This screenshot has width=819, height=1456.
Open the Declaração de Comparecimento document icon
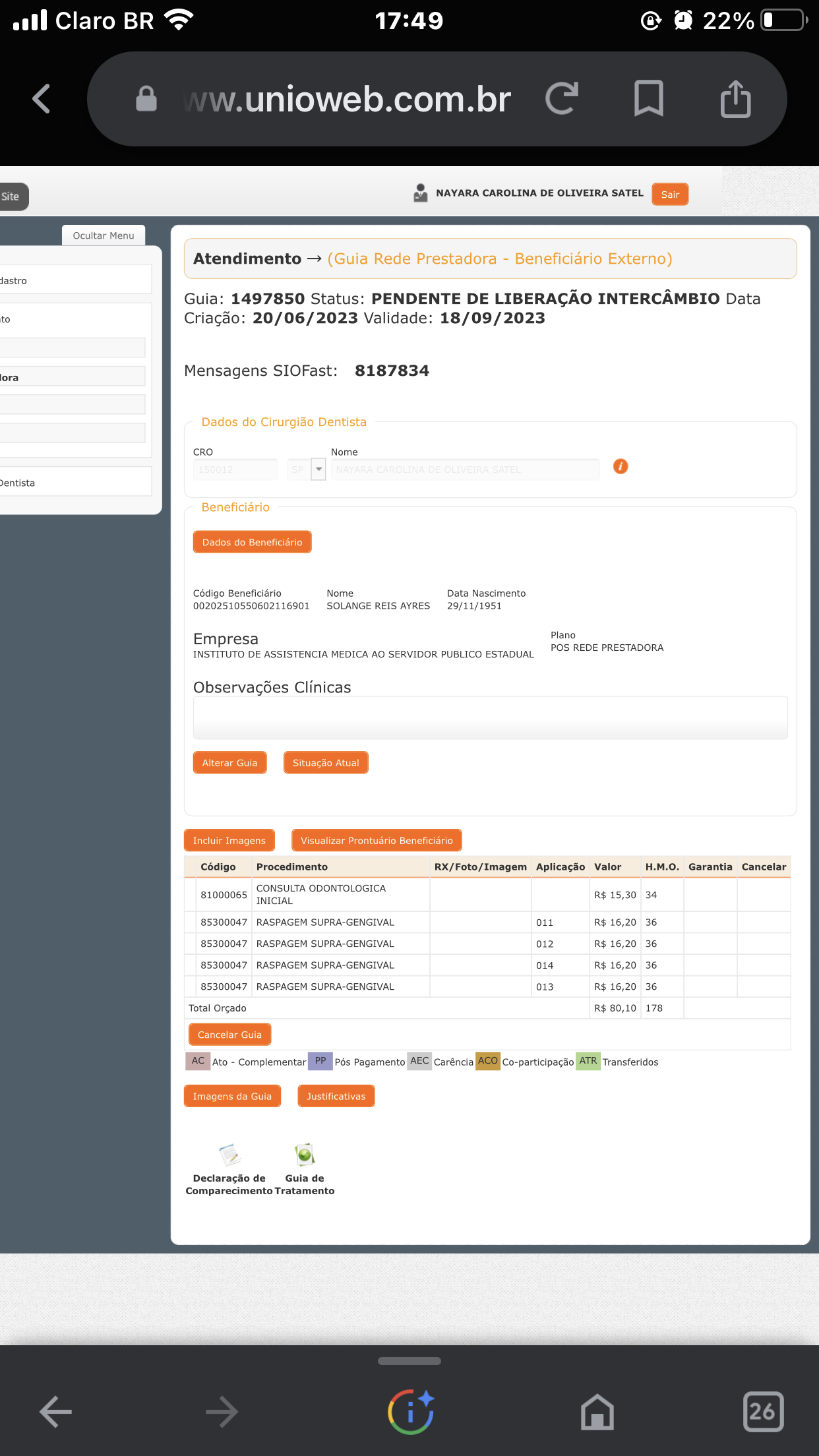229,1155
